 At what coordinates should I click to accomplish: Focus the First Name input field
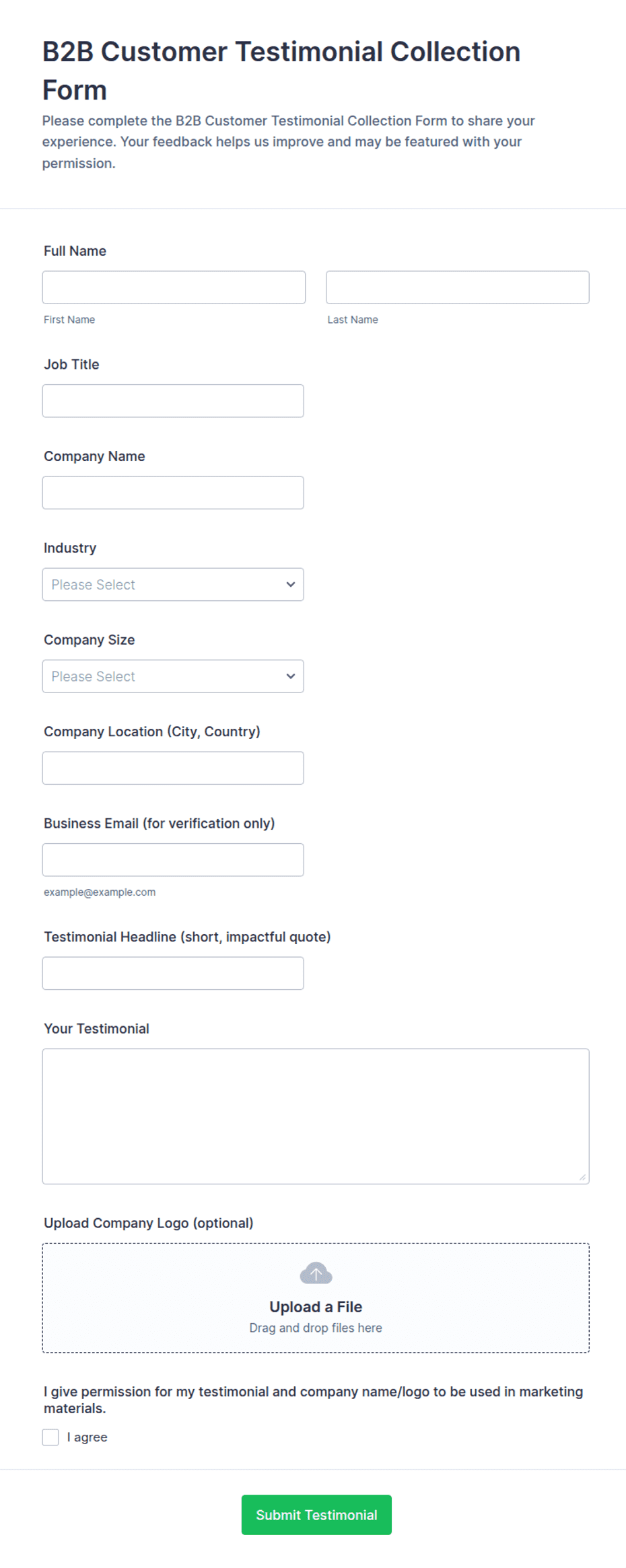[x=174, y=287]
